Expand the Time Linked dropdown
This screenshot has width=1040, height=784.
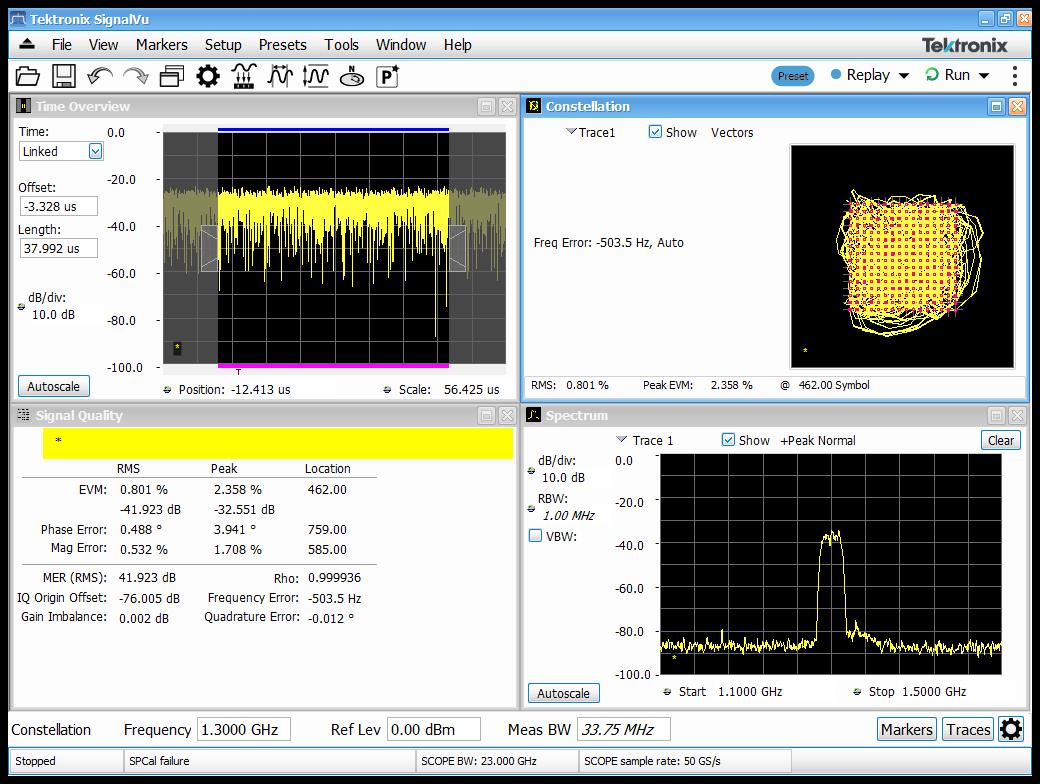96,151
